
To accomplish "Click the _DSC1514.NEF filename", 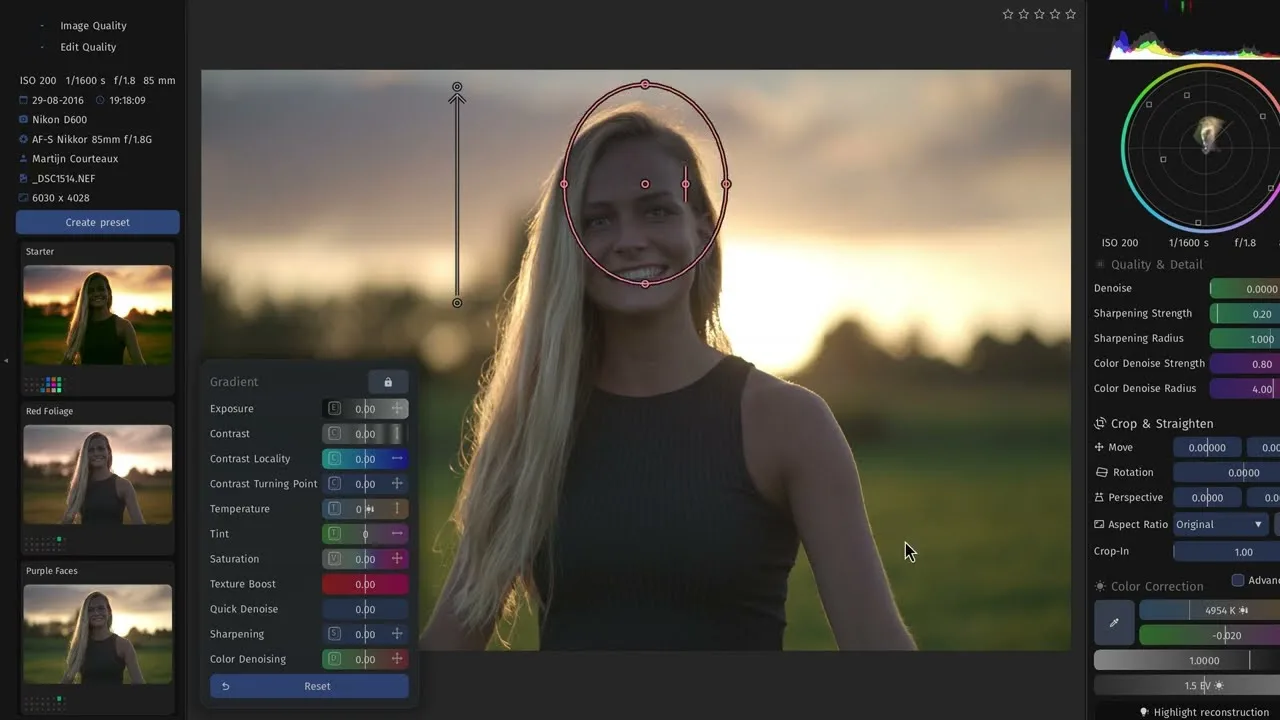I will point(64,178).
